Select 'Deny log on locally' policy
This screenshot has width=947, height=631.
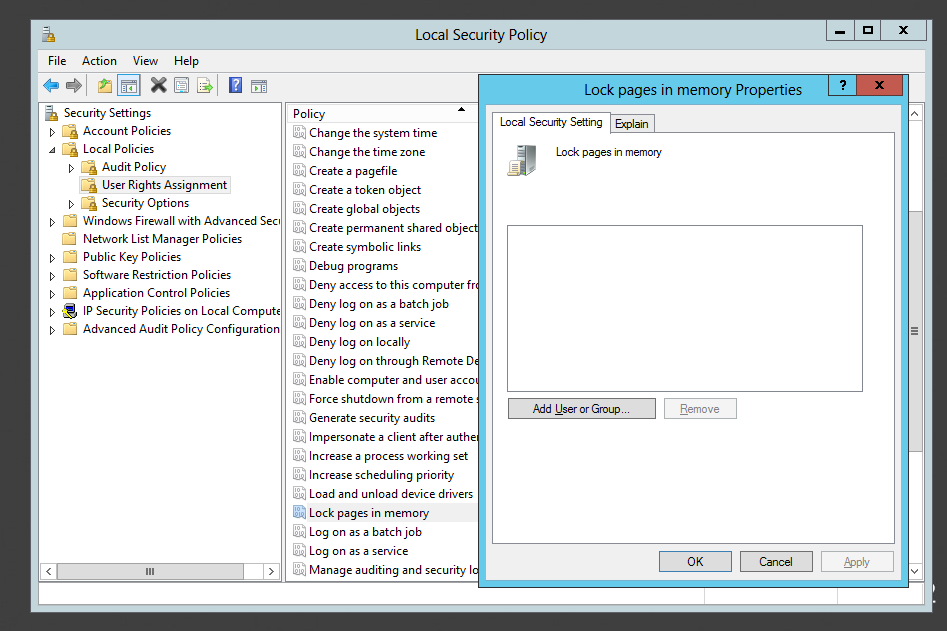tap(359, 342)
